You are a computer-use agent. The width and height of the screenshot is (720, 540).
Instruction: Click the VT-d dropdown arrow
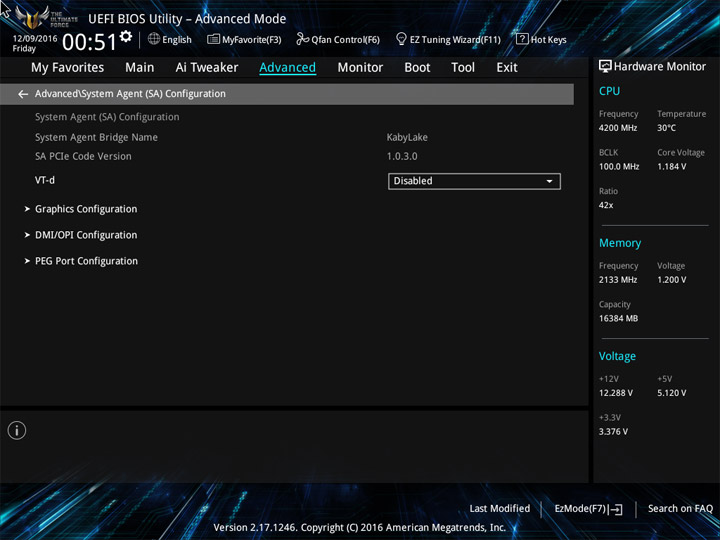[x=549, y=181]
